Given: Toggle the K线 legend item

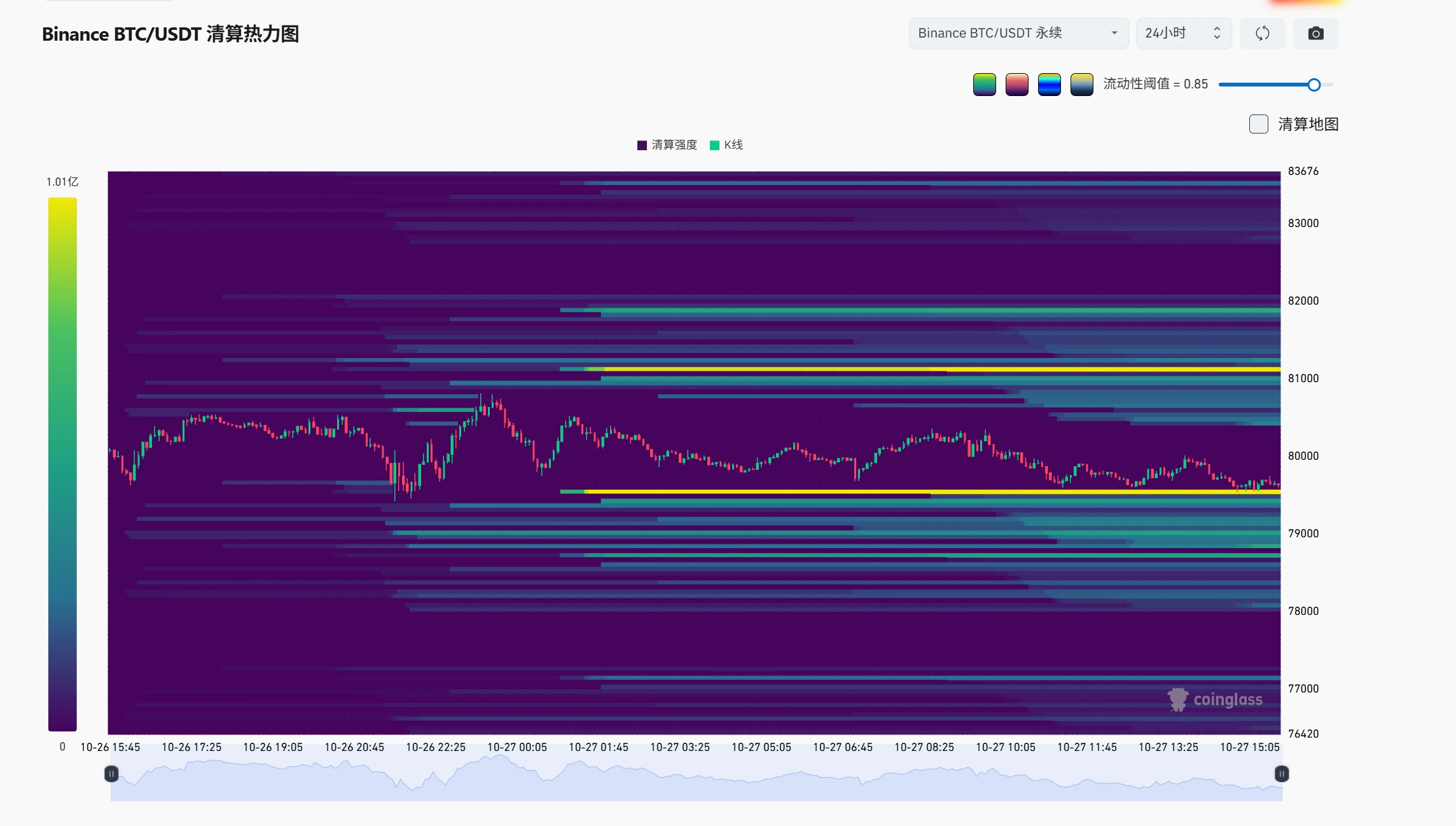Looking at the screenshot, I should point(726,145).
